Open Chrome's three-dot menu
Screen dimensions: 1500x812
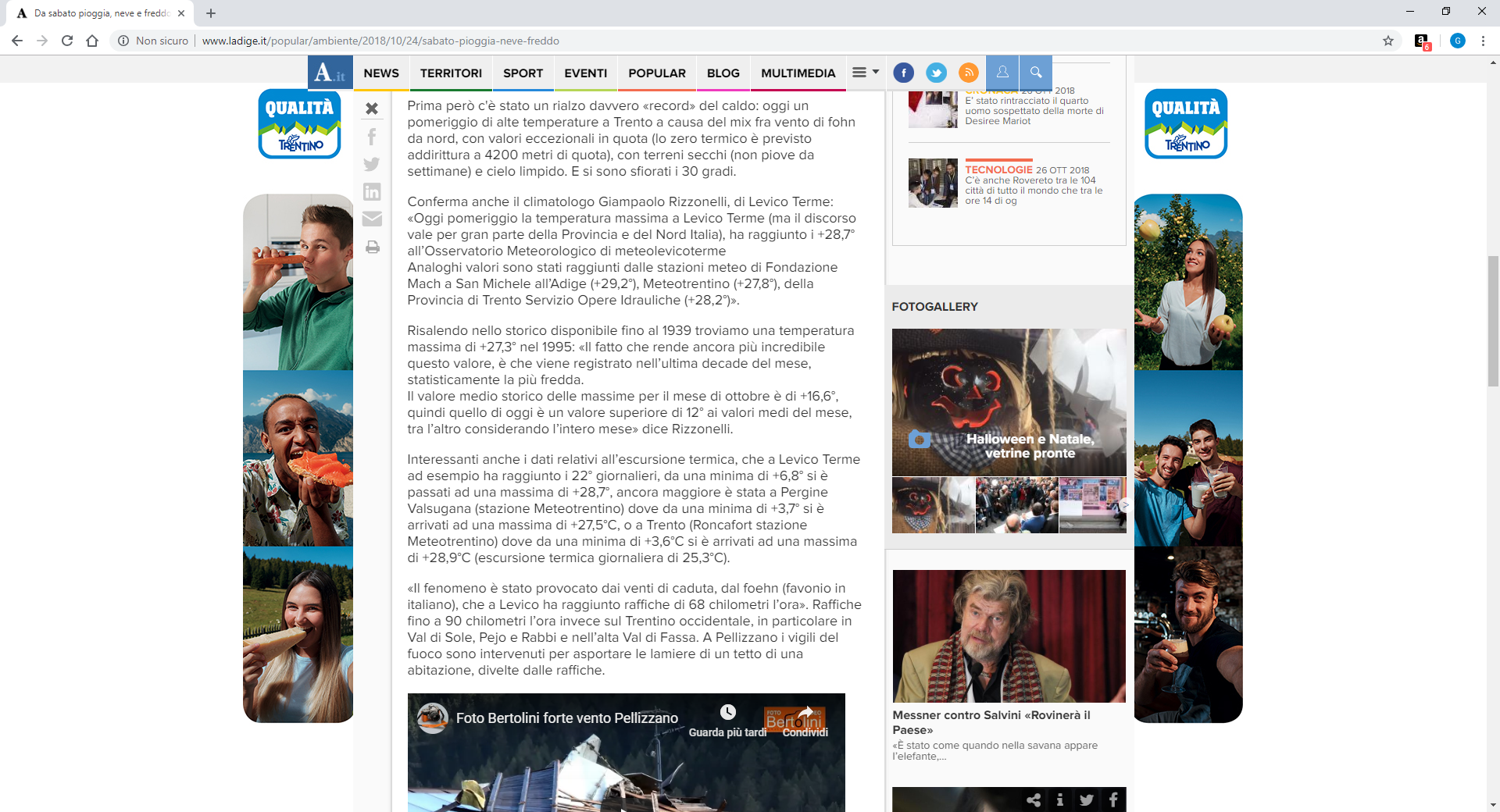pos(1483,41)
